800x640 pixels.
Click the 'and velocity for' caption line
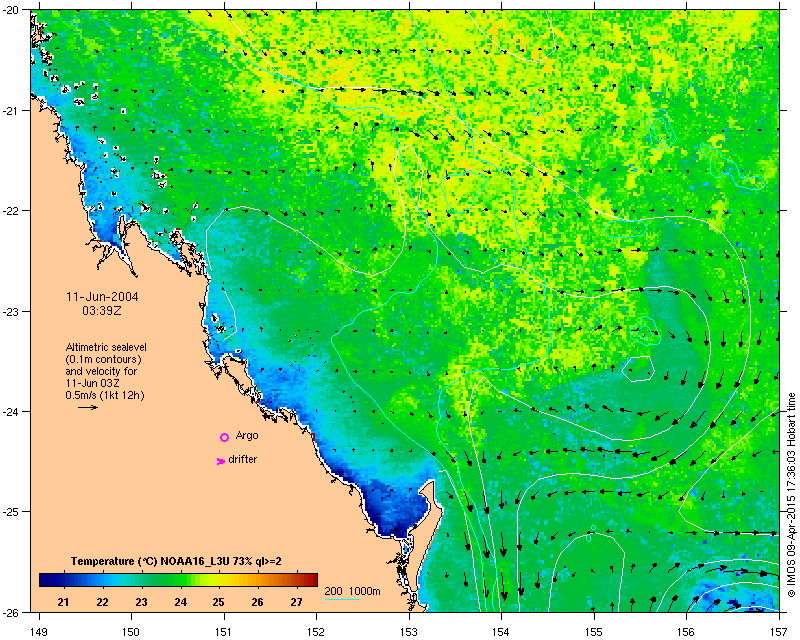pos(101,371)
